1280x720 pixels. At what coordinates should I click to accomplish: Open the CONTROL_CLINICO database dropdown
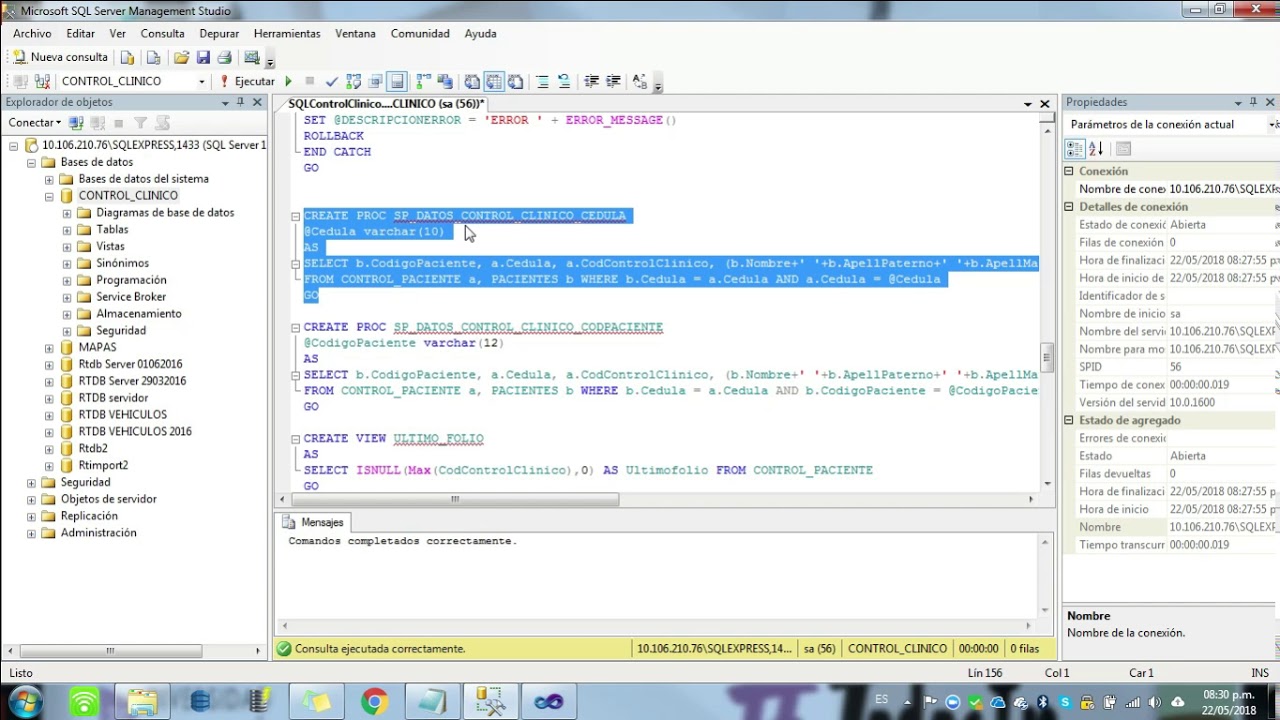pos(201,81)
